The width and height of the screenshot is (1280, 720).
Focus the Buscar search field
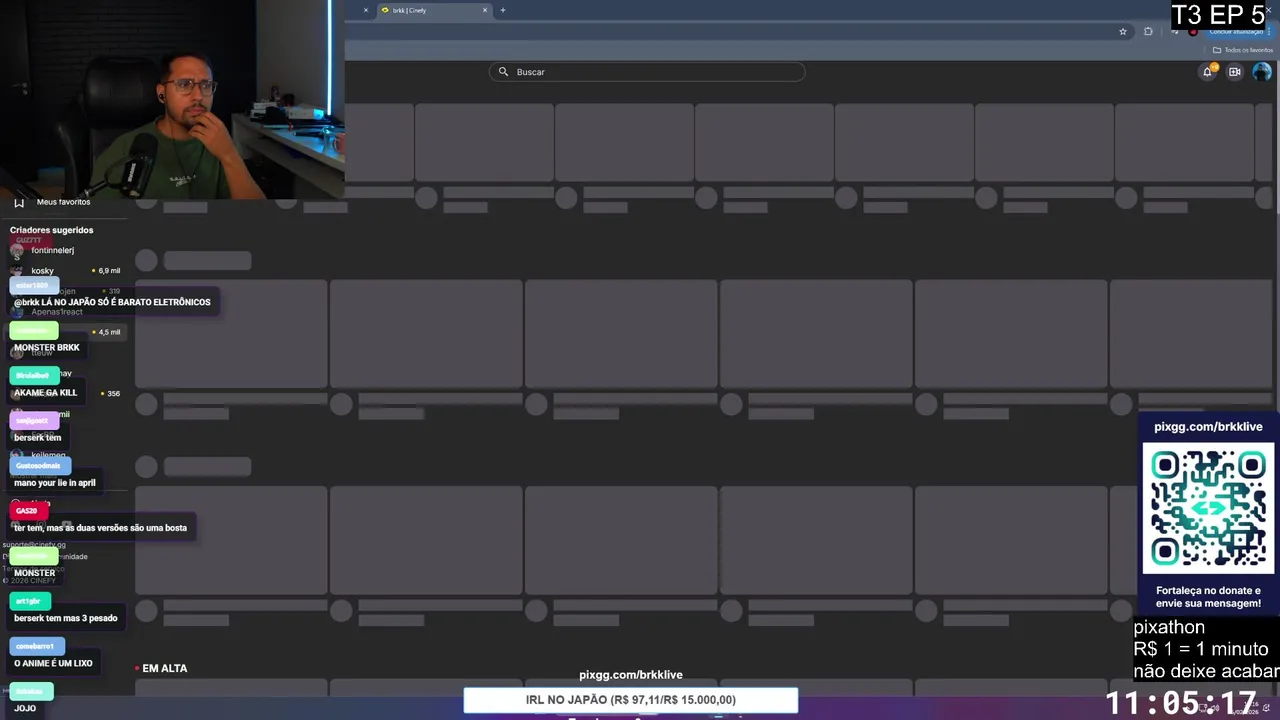(x=647, y=72)
